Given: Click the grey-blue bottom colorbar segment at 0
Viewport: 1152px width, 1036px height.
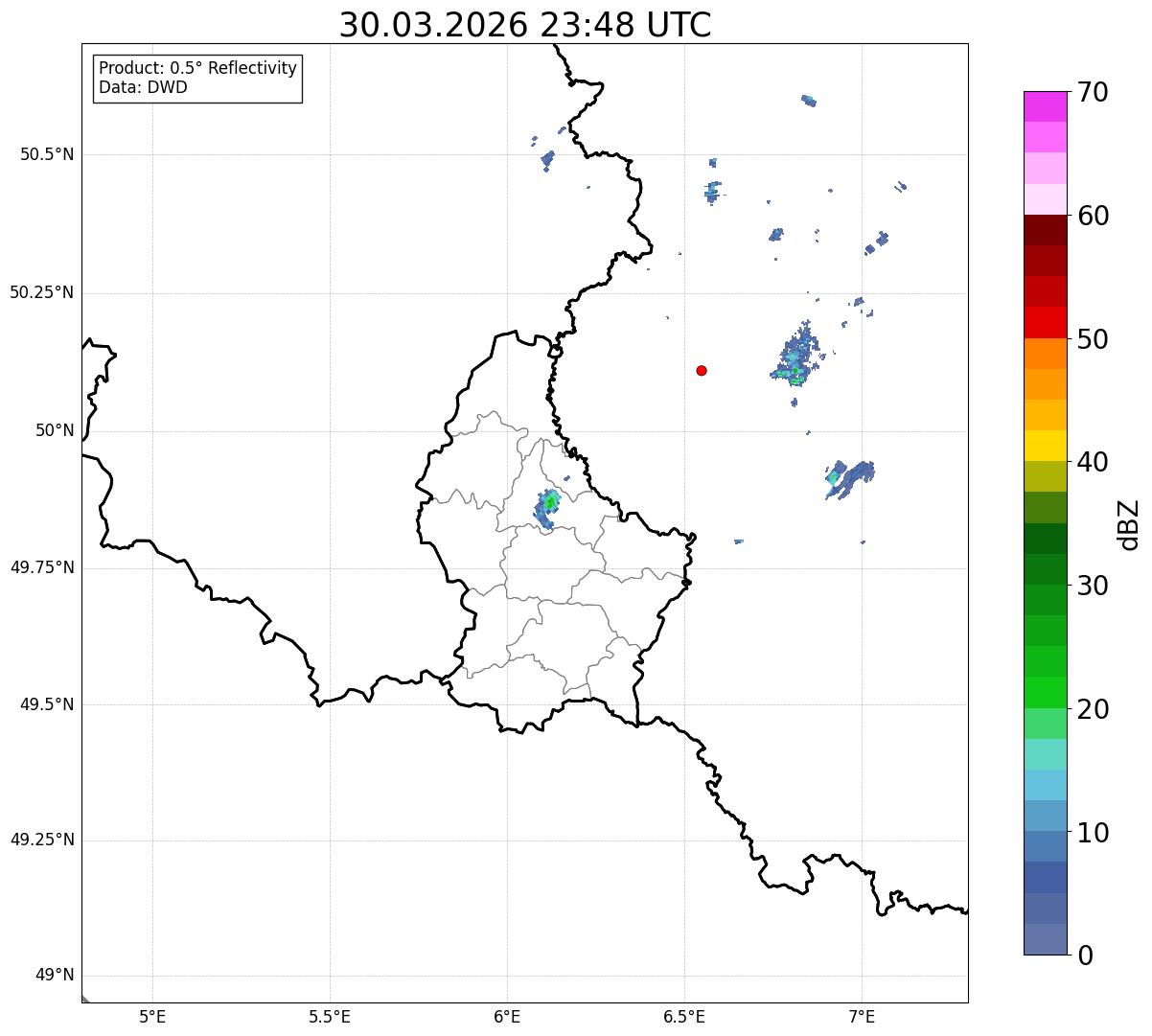Looking at the screenshot, I should click(x=1046, y=939).
